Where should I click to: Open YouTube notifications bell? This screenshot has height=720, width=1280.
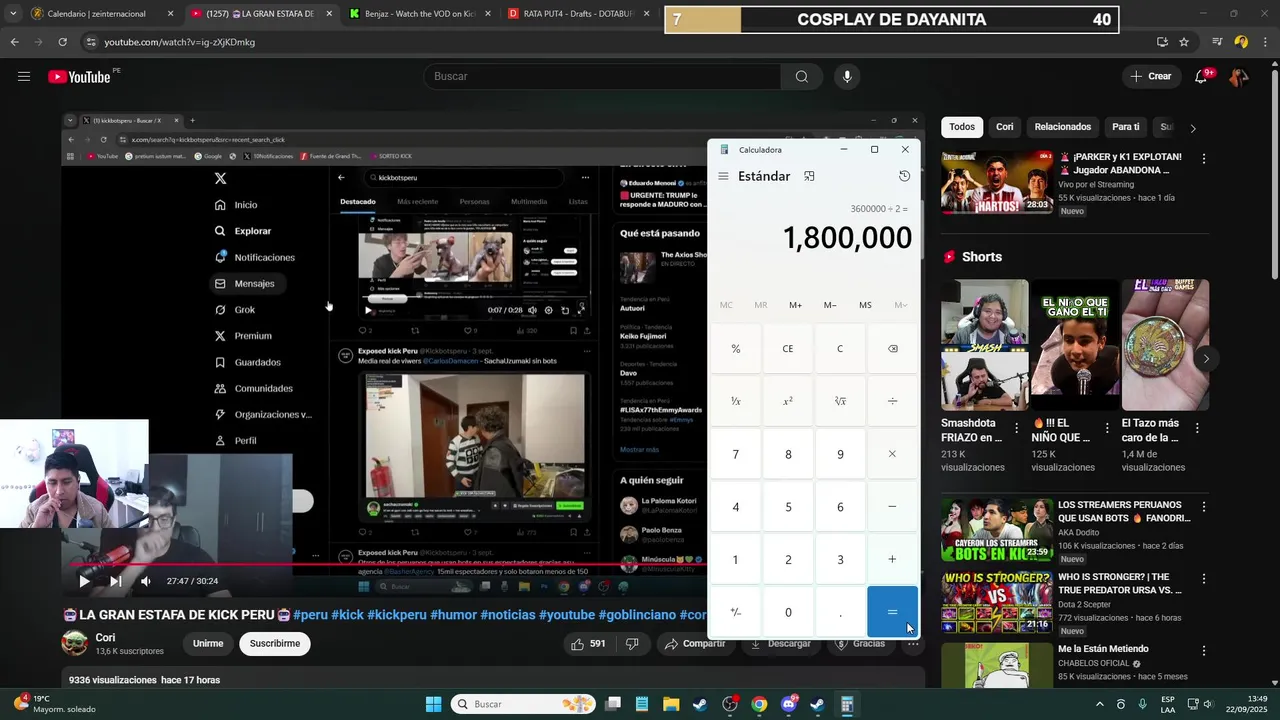1202,76
